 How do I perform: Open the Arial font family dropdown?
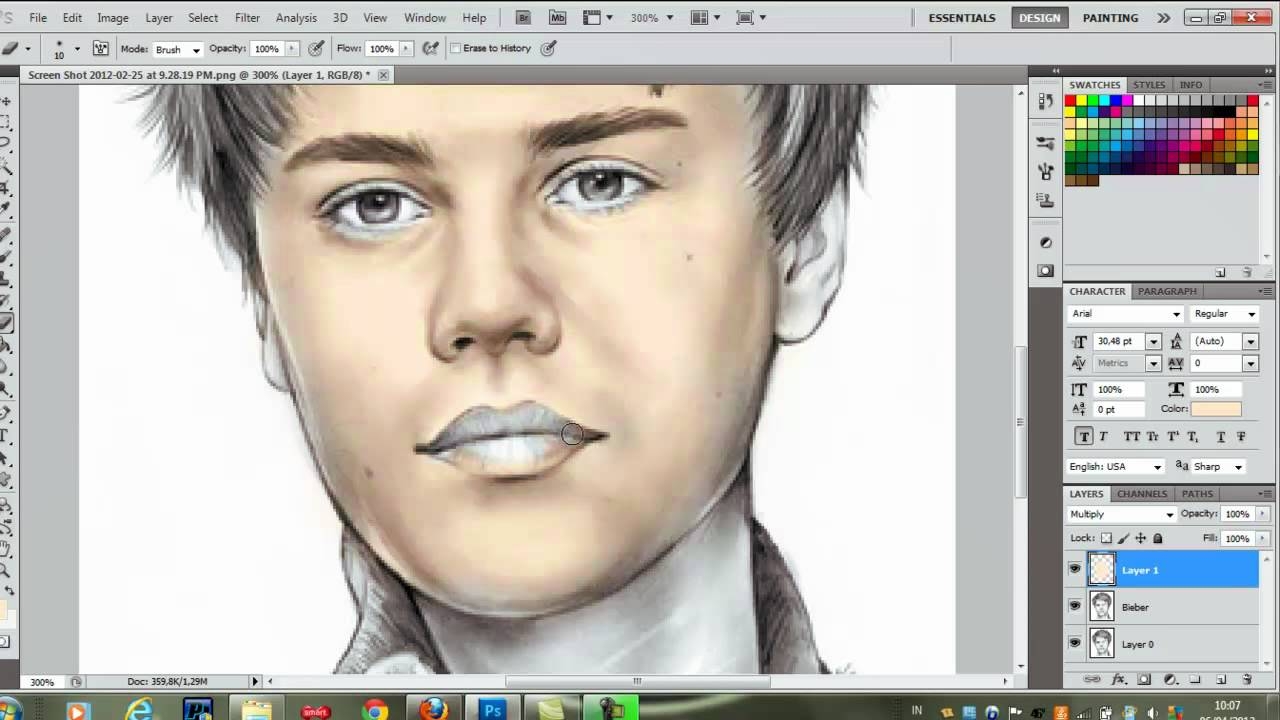pyautogui.click(x=1125, y=314)
